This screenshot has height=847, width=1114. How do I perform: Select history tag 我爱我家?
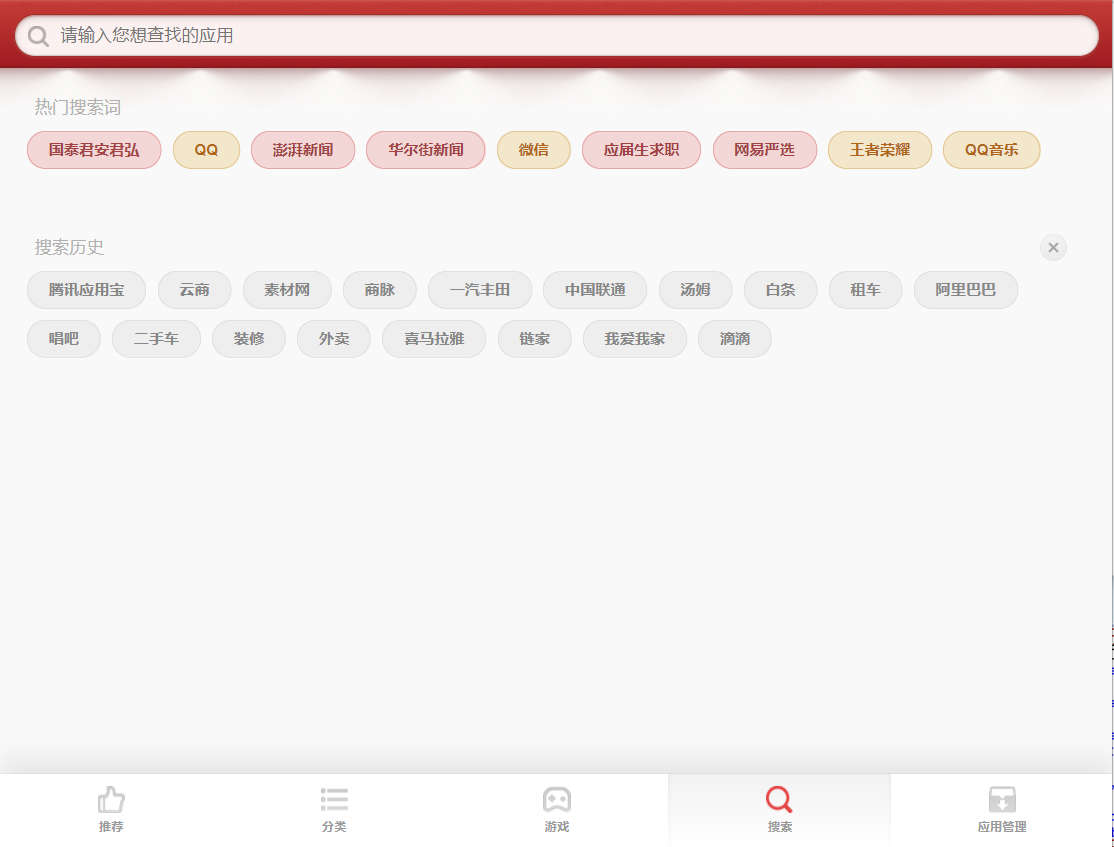tap(634, 339)
